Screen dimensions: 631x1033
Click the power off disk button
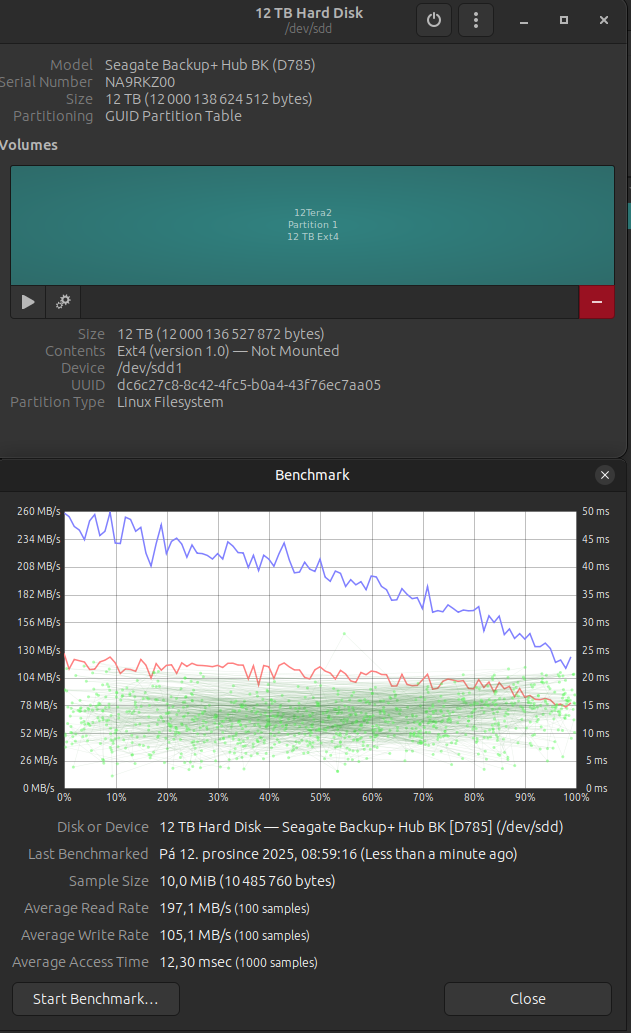pos(433,20)
